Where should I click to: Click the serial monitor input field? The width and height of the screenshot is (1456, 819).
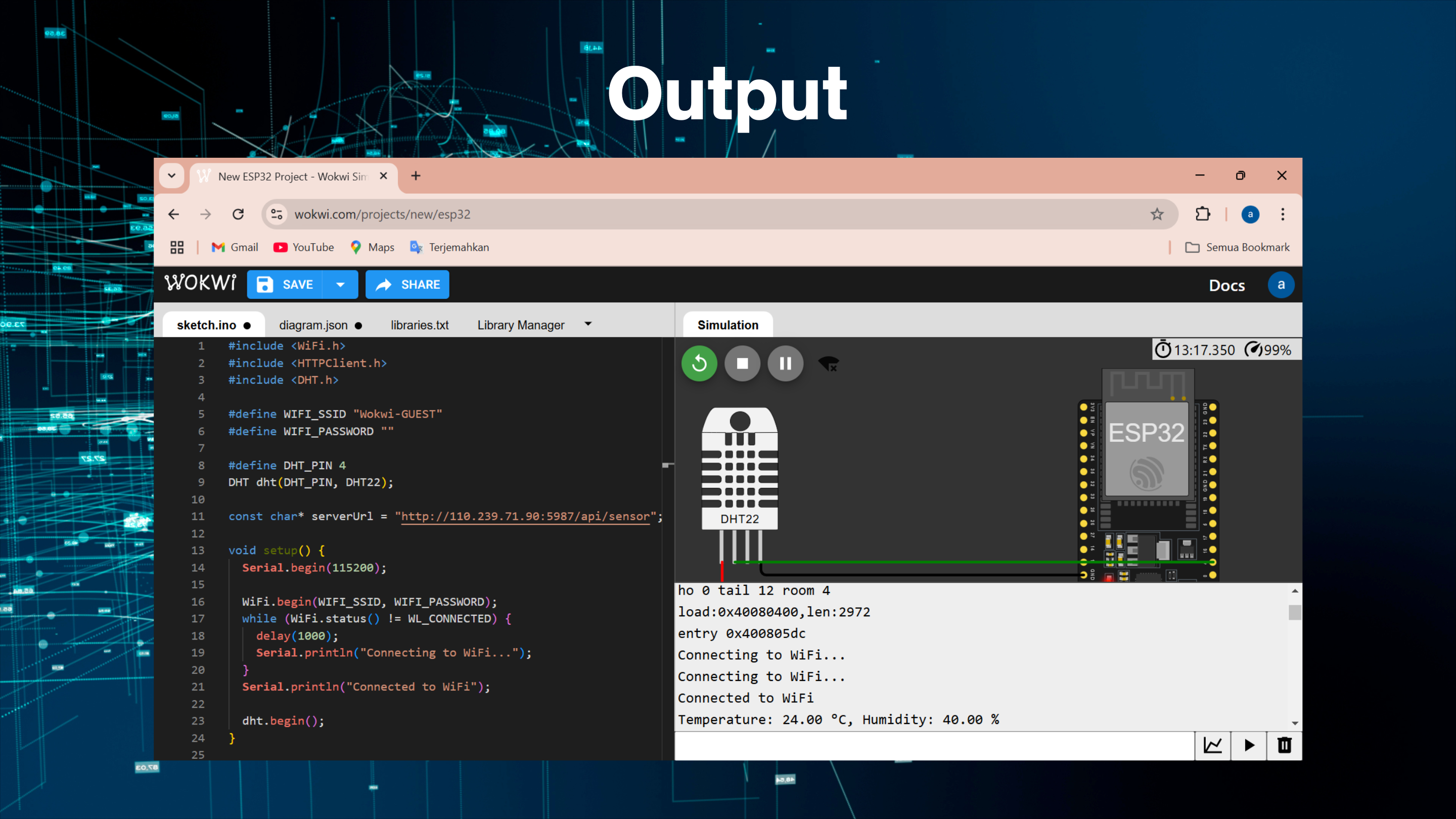934,746
